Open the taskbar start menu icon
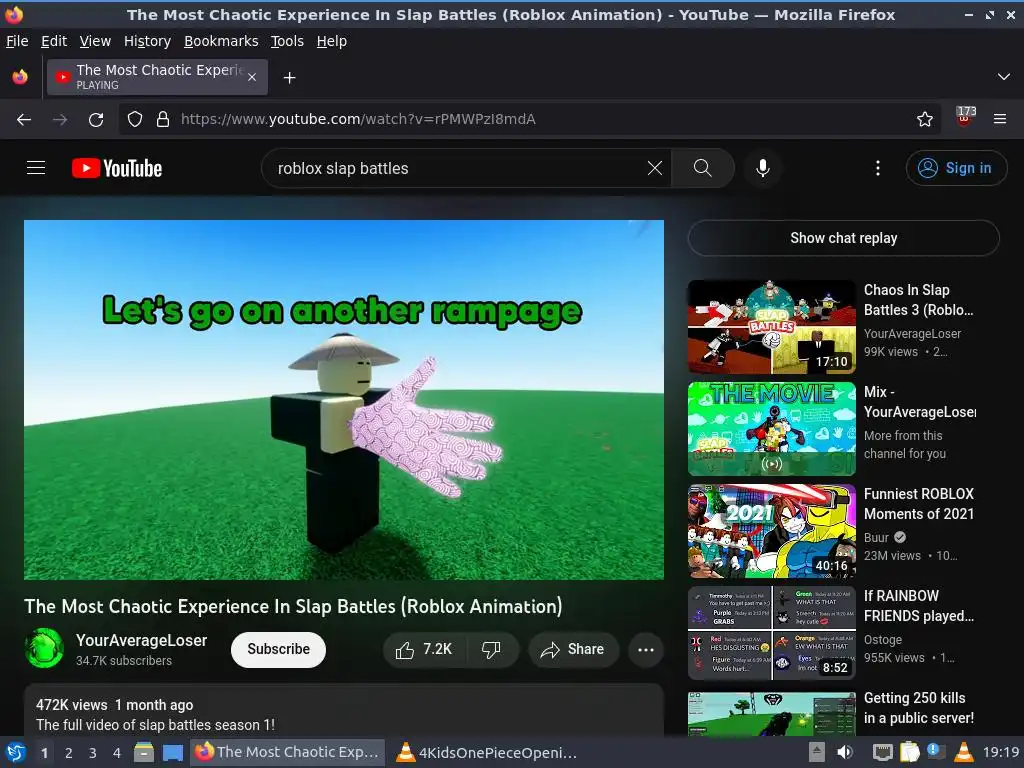This screenshot has height=768, width=1024. pos(15,752)
